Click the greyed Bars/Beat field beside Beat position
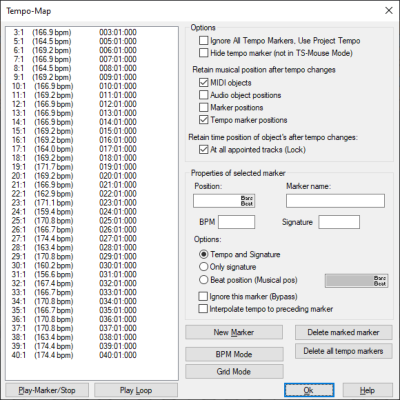The image size is (400, 400). (356, 281)
